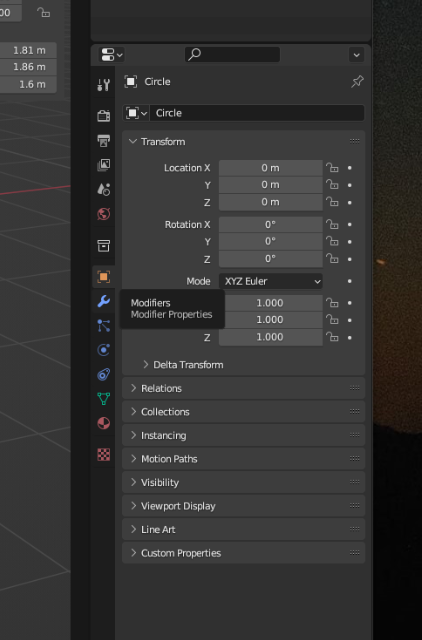Screen dimensions: 422x640
Task: Click the 1.81 m dimension field
Action: tap(28, 50)
